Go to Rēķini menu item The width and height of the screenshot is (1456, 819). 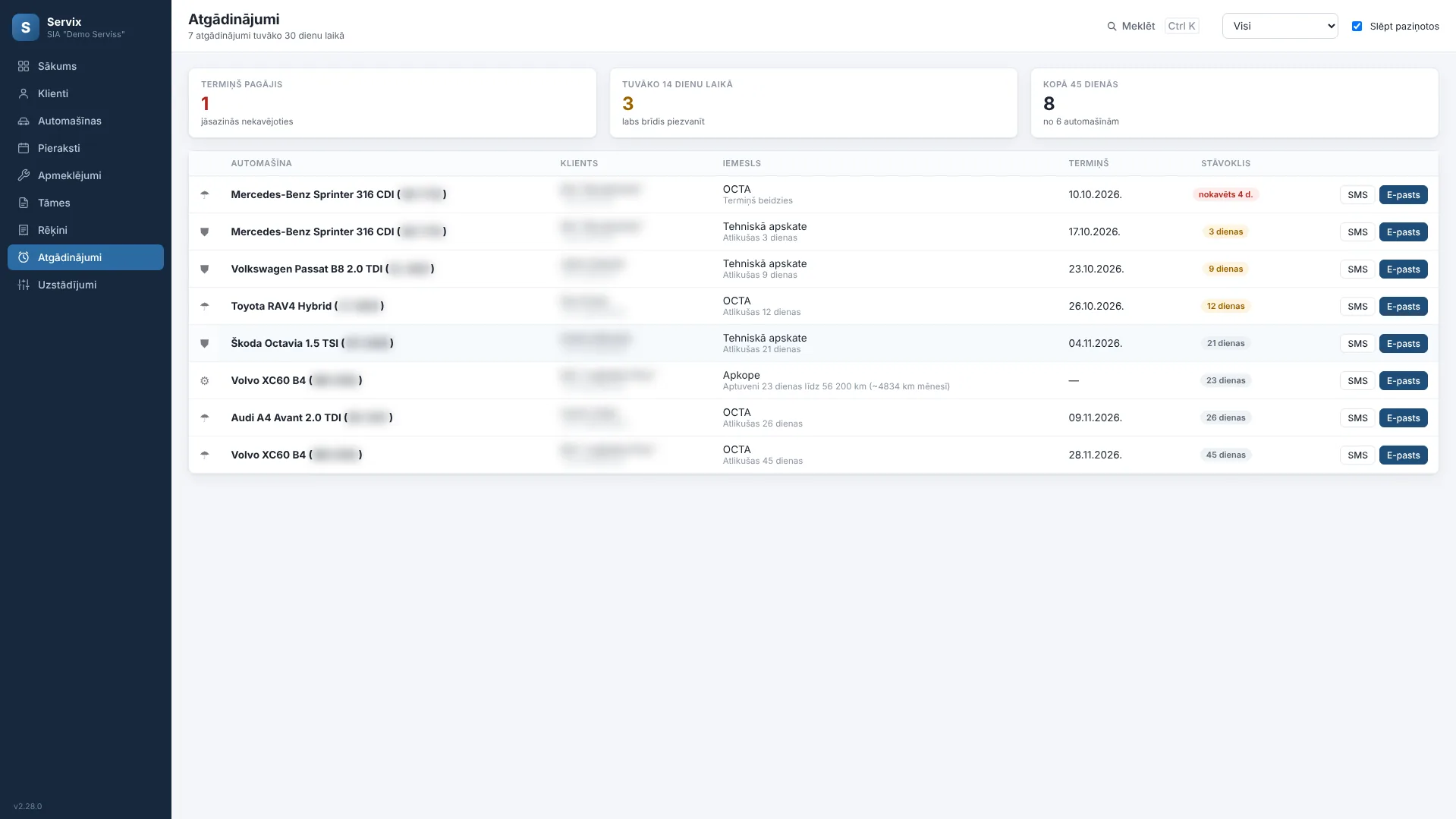86,230
